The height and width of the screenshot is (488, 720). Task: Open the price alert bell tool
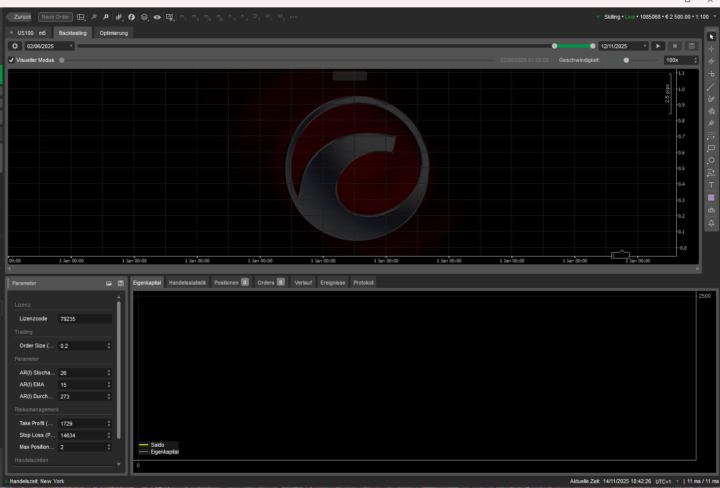point(710,223)
